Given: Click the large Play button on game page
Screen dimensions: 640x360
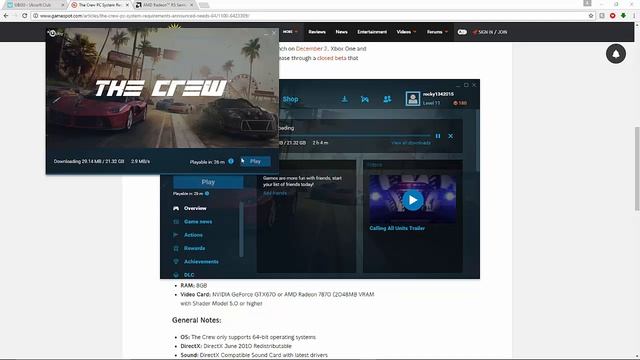Looking at the screenshot, I should click(x=208, y=182).
